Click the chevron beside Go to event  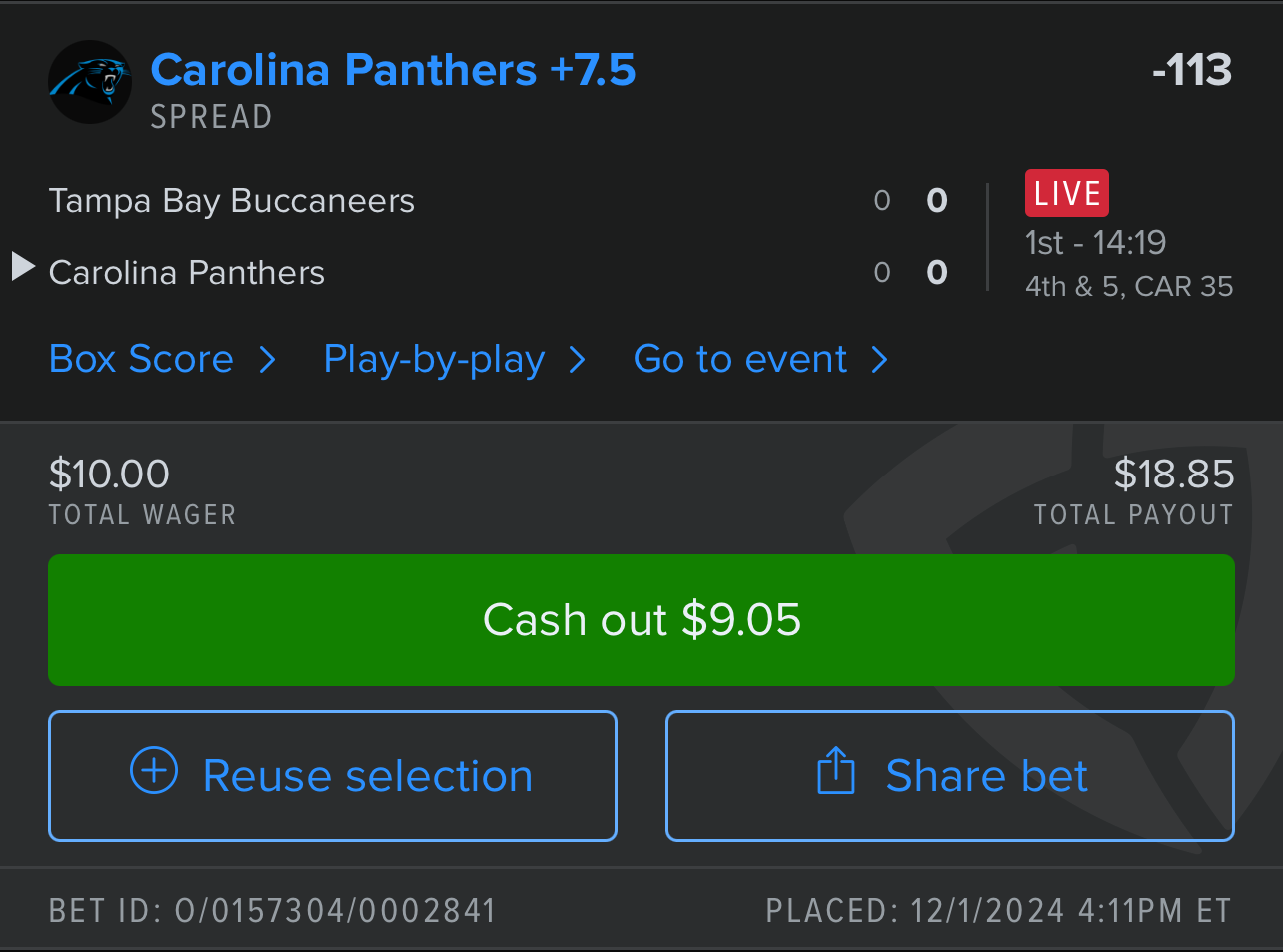click(879, 360)
